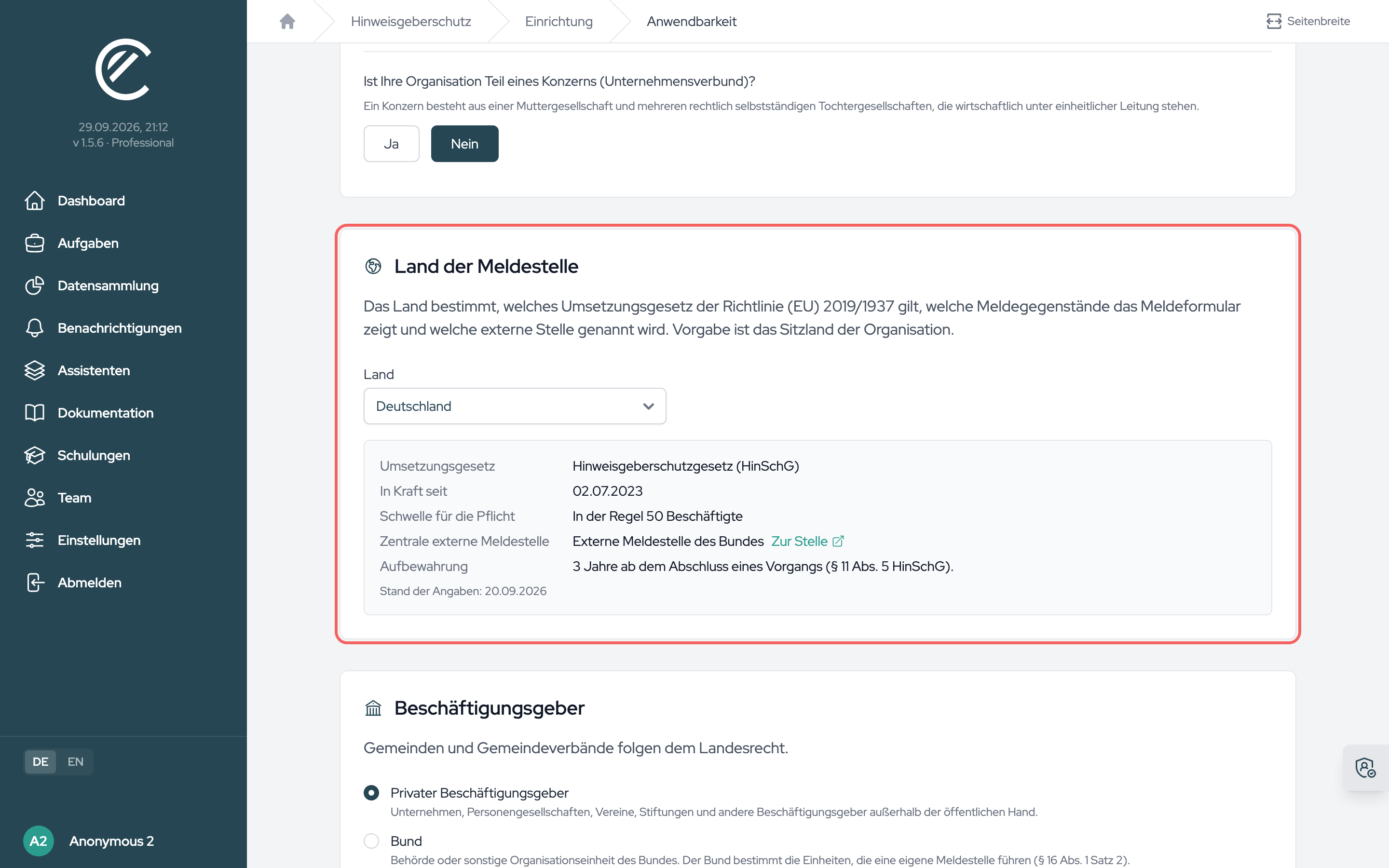Image resolution: width=1389 pixels, height=868 pixels.
Task: Click Hinweisgeberschutzgesetz (HinSchG) value
Action: tap(686, 466)
